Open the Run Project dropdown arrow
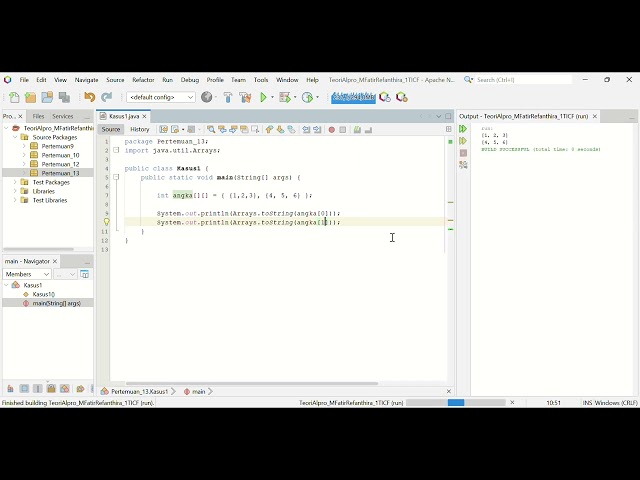Screen dimensions: 640x480 click(x=272, y=97)
